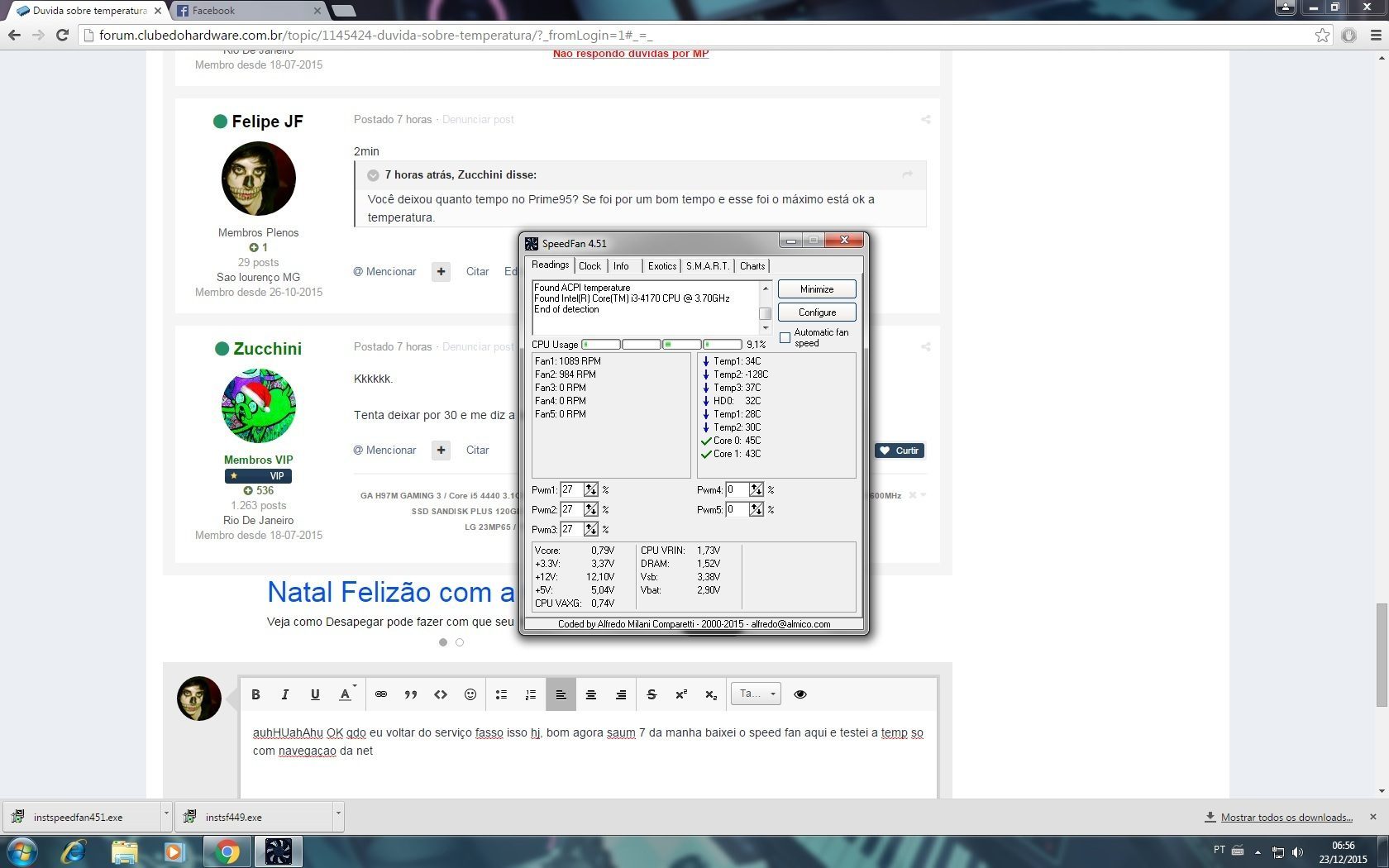The width and height of the screenshot is (1389, 868).
Task: Toggle bold formatting in the reply editor
Action: pos(255,694)
